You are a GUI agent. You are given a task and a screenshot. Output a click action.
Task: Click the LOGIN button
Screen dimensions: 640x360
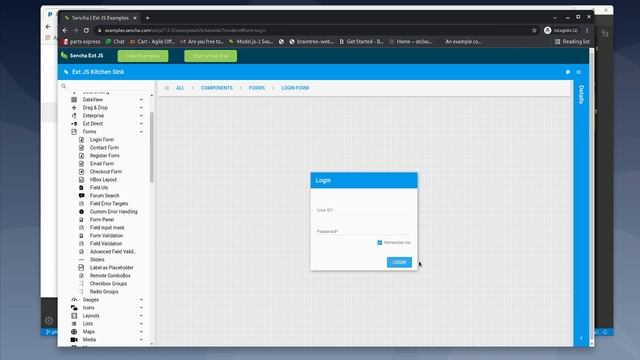(399, 262)
